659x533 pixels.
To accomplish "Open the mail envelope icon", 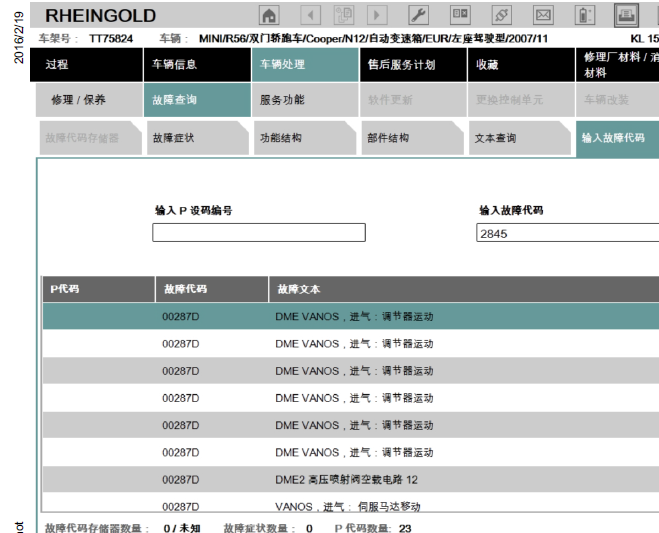I will pyautogui.click(x=543, y=16).
